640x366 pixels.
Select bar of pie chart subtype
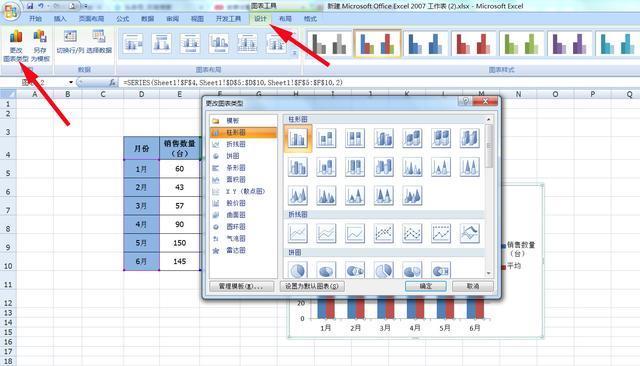[441, 270]
